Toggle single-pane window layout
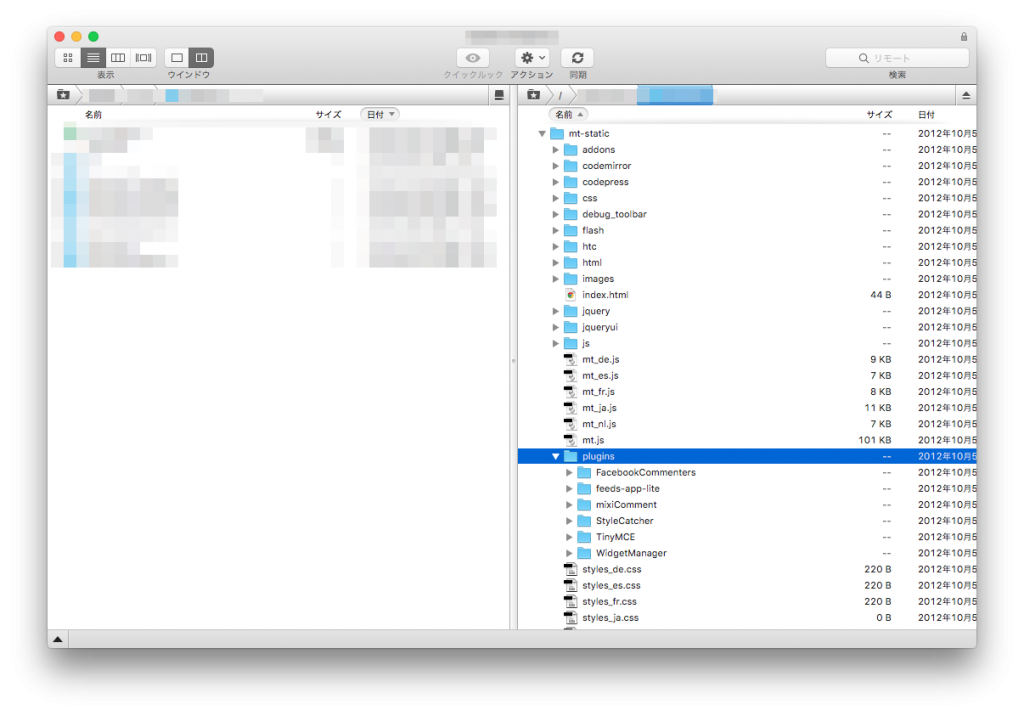1024x716 pixels. coord(176,57)
